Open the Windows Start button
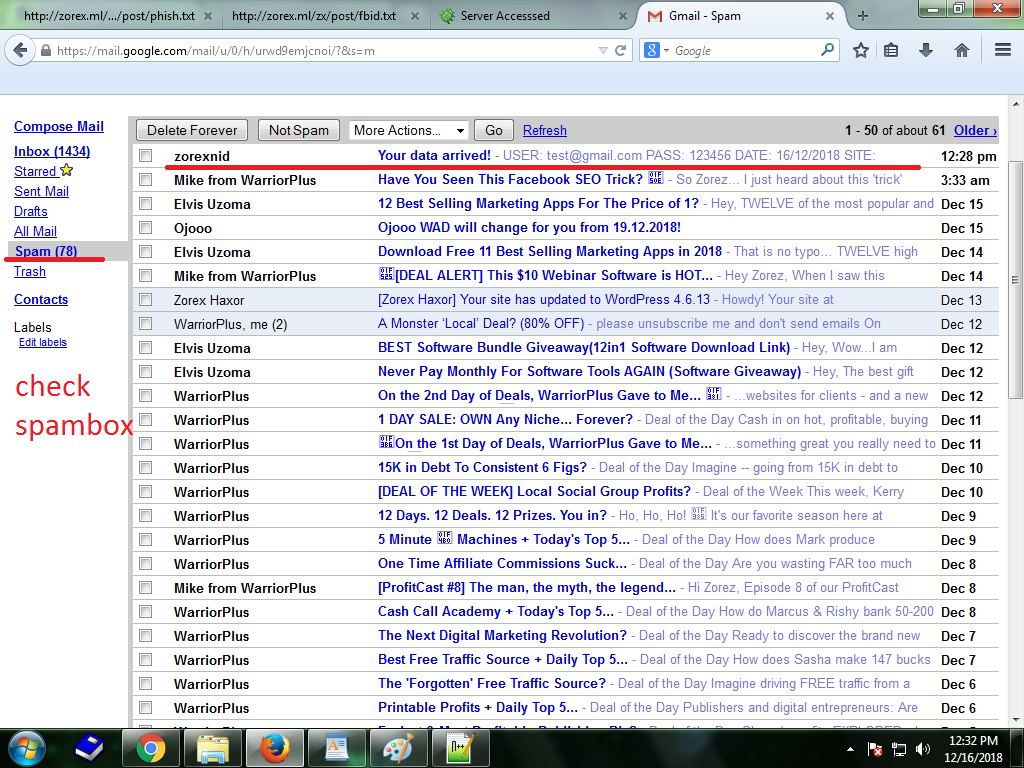The image size is (1024, 768). pyautogui.click(x=27, y=748)
